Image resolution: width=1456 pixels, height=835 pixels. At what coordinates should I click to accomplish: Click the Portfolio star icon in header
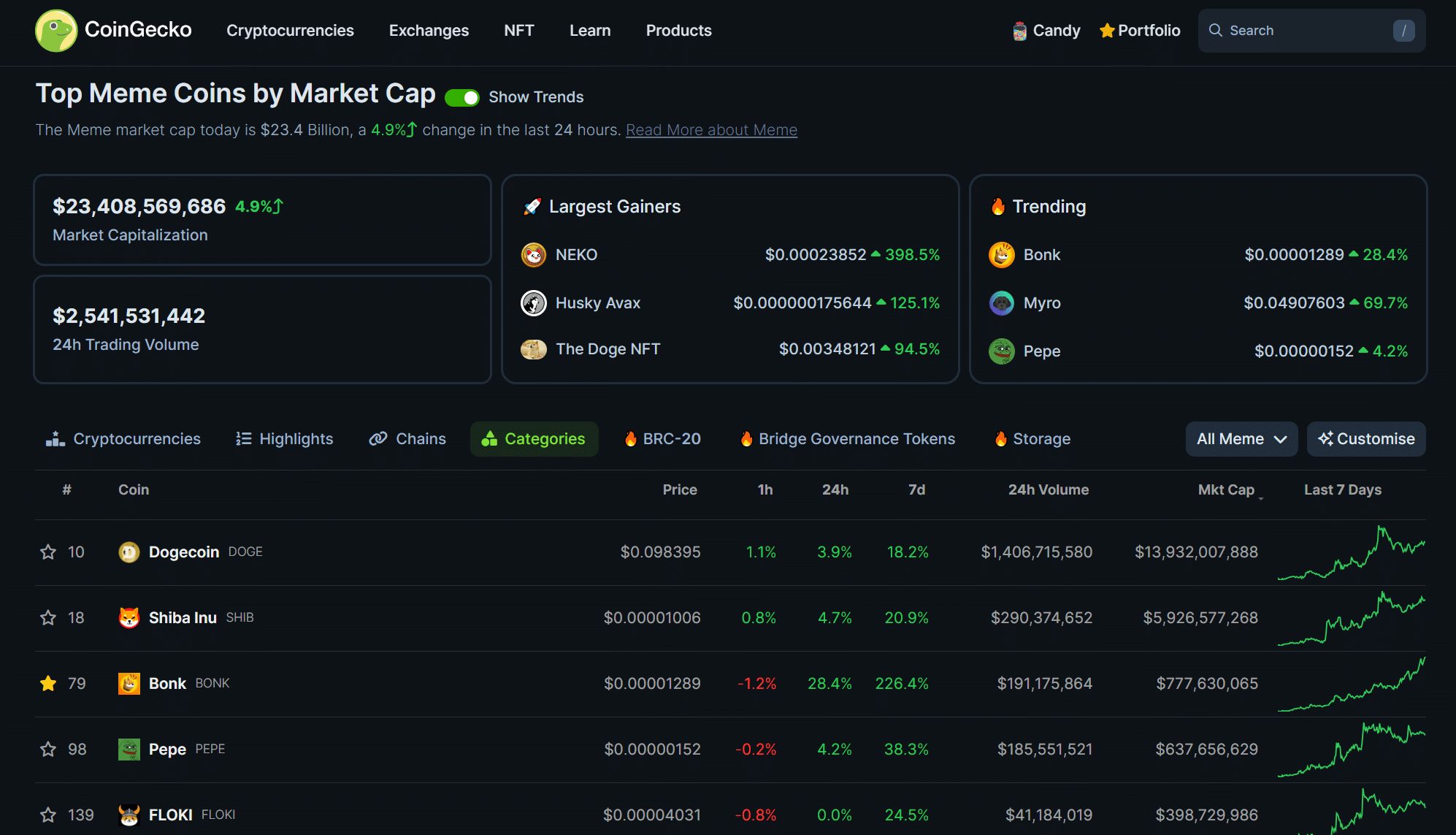(1107, 31)
